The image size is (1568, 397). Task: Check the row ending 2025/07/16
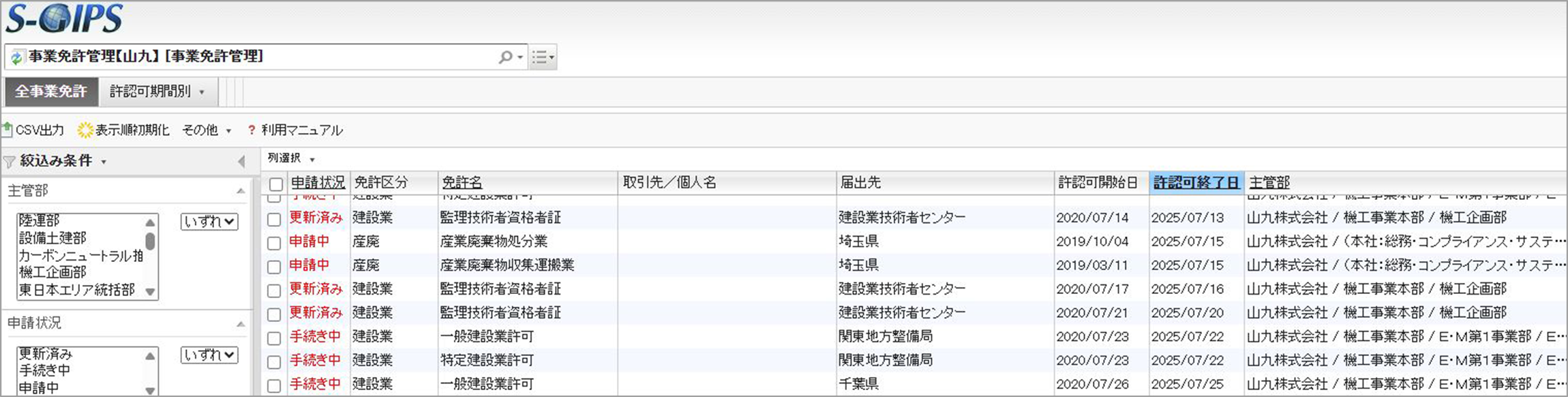[274, 291]
